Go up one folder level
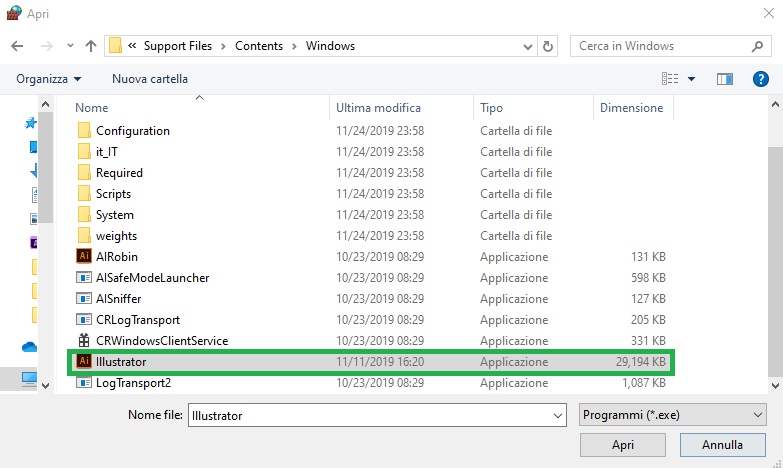Screen dimensions: 783x468 click(x=91, y=46)
